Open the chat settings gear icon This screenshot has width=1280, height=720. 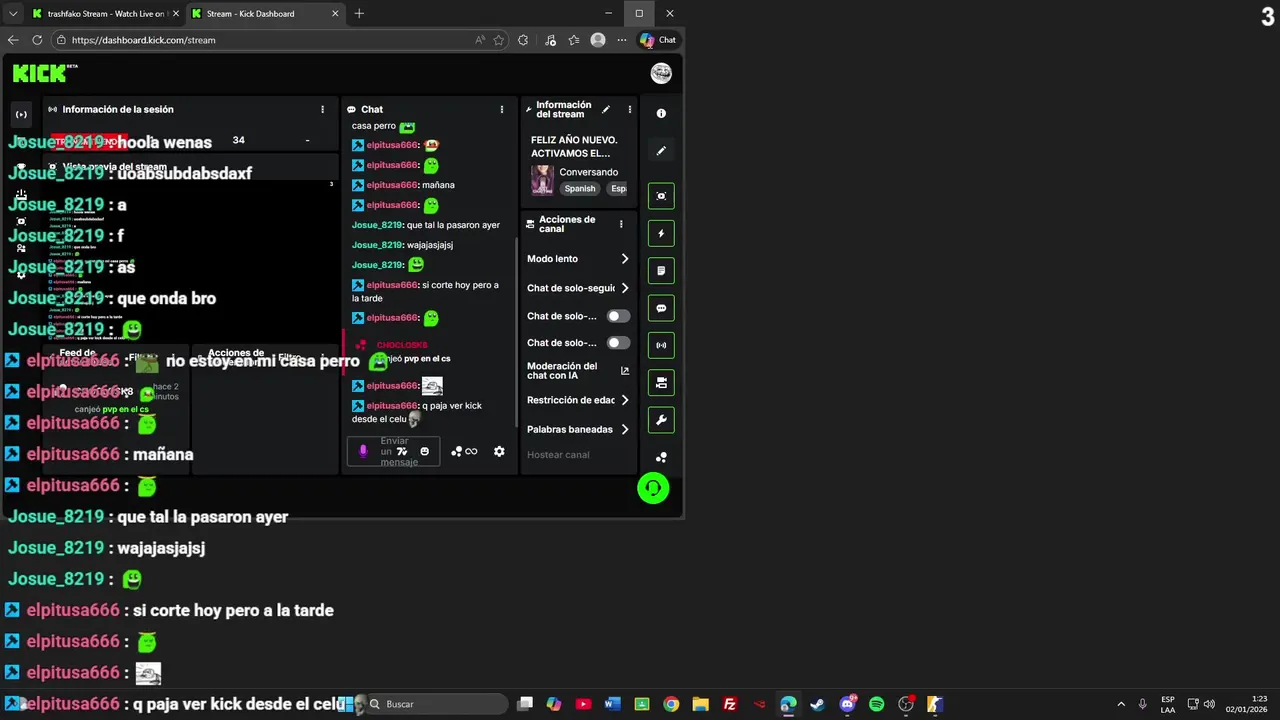coord(499,451)
